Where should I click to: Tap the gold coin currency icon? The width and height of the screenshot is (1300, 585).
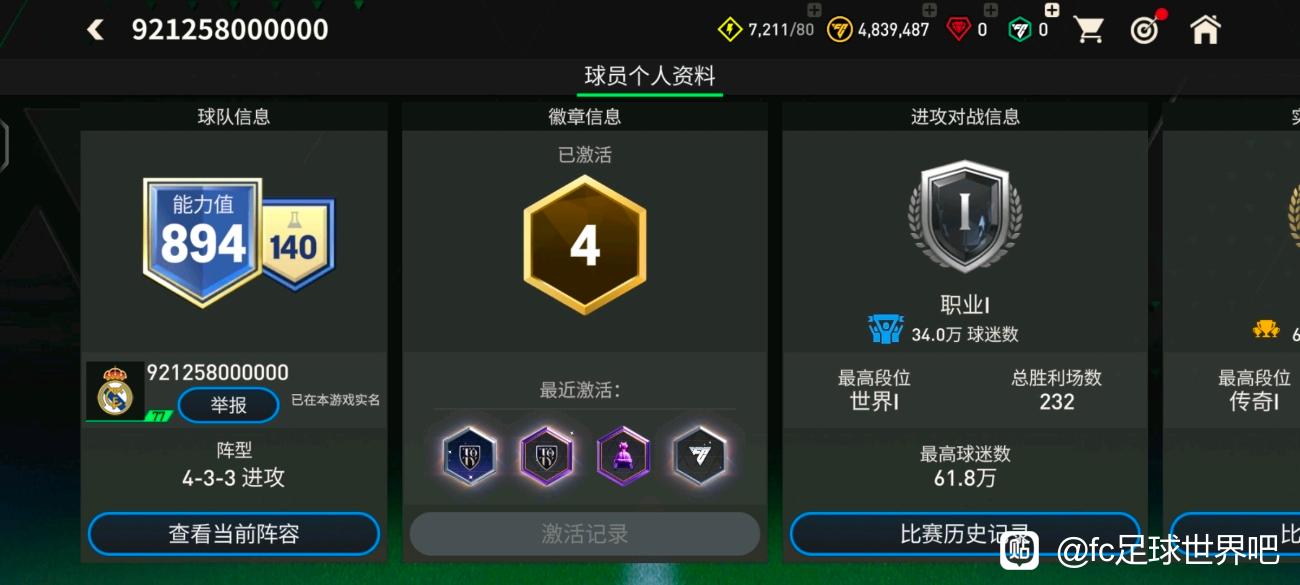pyautogui.click(x=841, y=30)
